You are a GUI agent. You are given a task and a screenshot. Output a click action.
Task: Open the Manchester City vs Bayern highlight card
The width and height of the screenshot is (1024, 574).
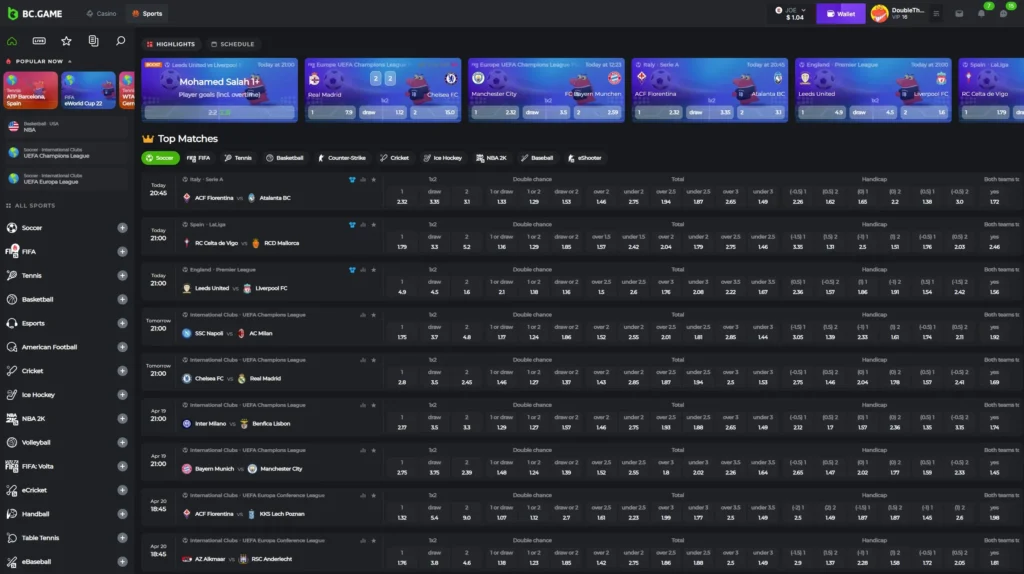(x=546, y=90)
